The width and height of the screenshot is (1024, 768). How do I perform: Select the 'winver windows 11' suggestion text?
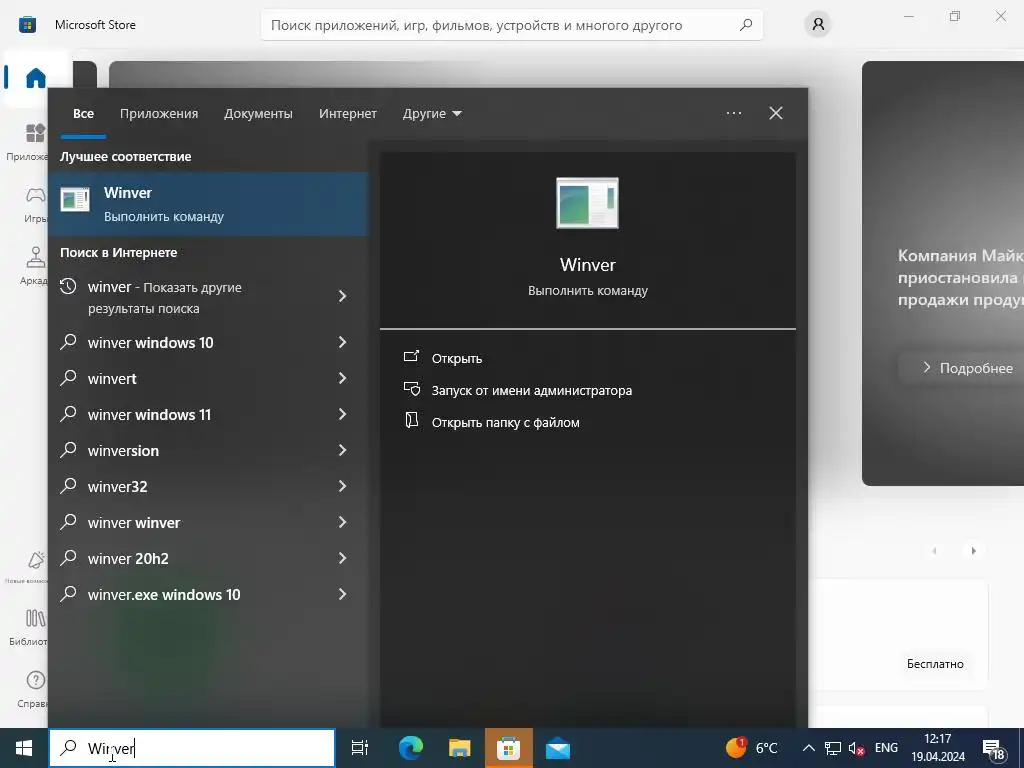(x=150, y=415)
